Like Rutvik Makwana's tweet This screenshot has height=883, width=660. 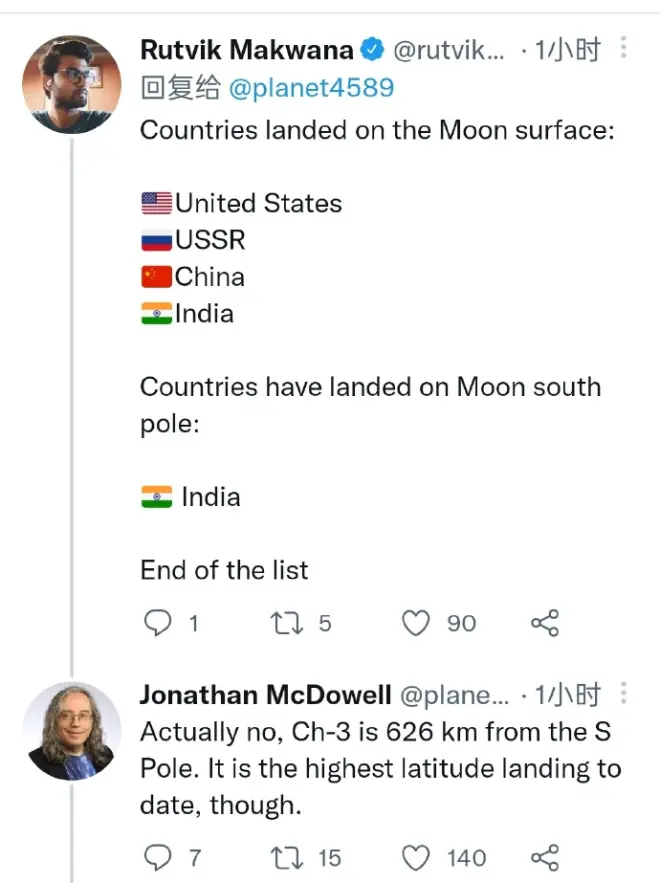415,623
